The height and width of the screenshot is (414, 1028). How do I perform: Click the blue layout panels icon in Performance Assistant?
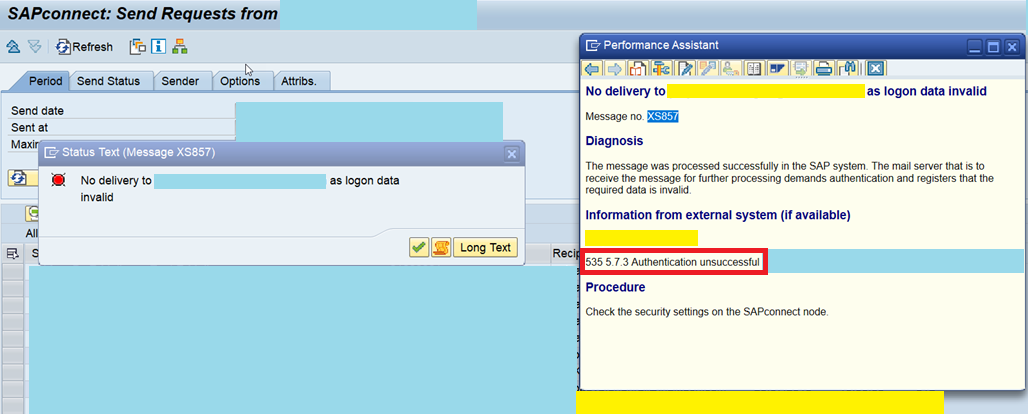tap(778, 68)
